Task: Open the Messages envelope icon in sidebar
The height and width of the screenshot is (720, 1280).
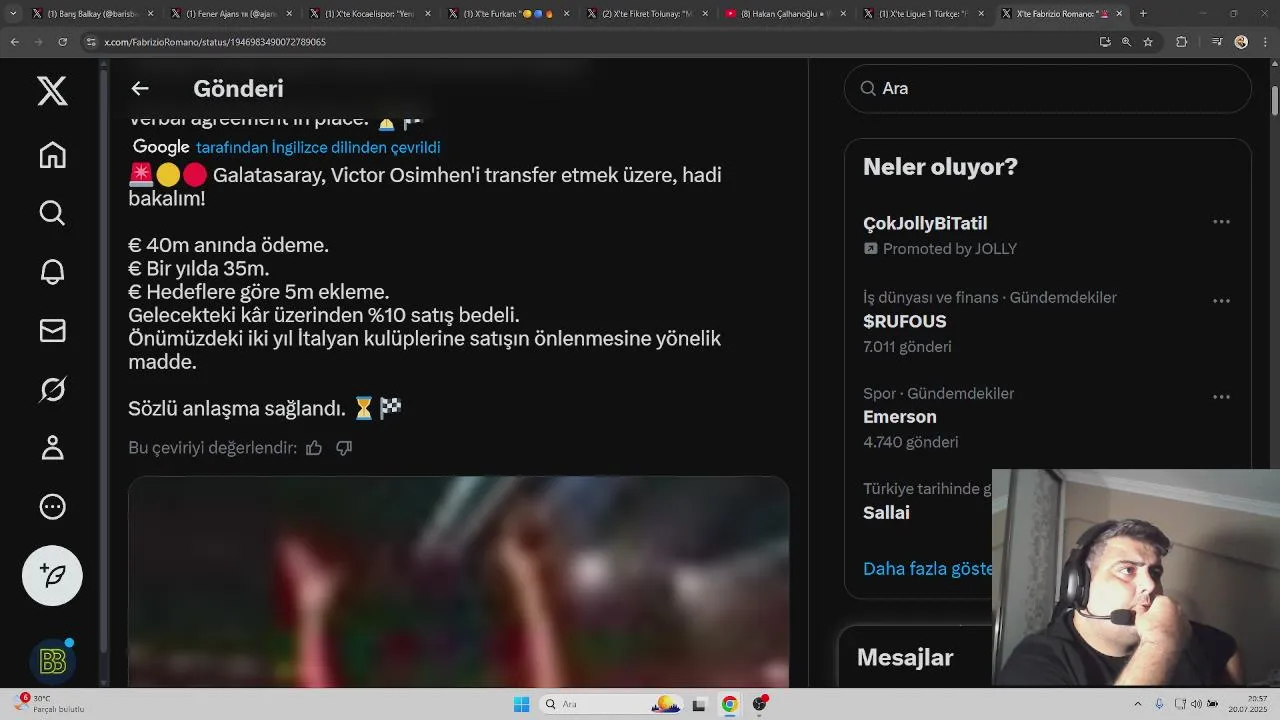Action: click(52, 331)
